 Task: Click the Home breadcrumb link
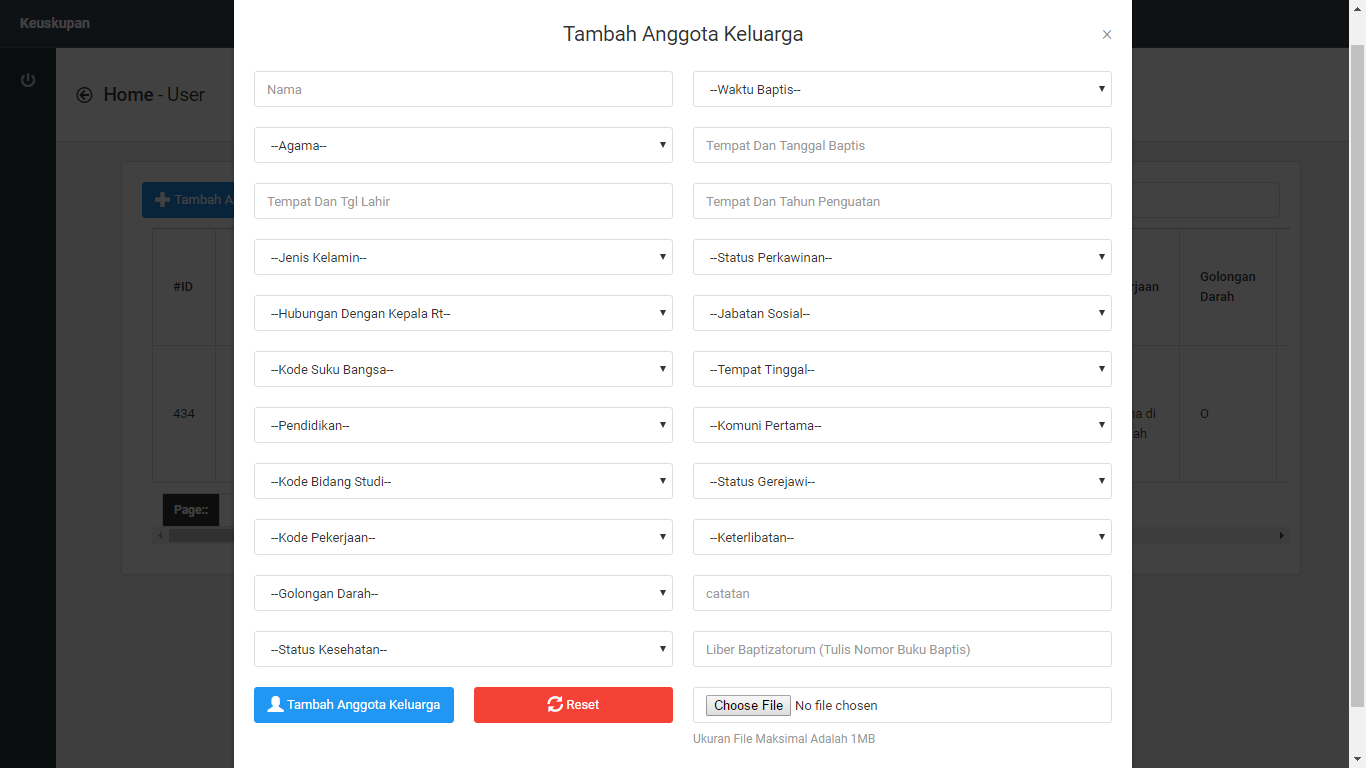tap(128, 95)
